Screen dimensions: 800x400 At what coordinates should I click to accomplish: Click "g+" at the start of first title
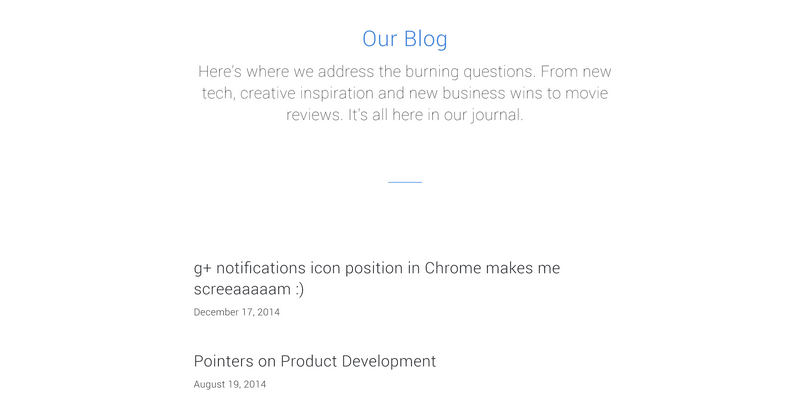[x=203, y=269]
